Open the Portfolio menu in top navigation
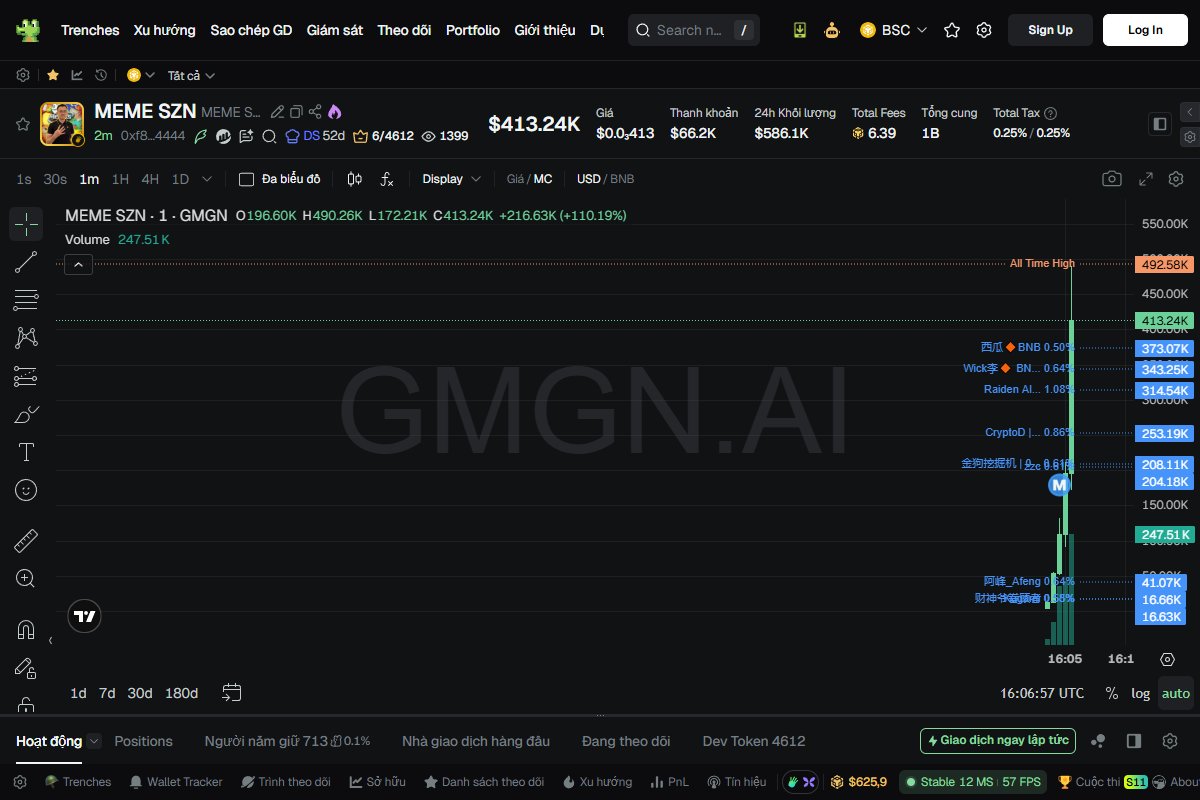This screenshot has height=800, width=1200. tap(473, 30)
